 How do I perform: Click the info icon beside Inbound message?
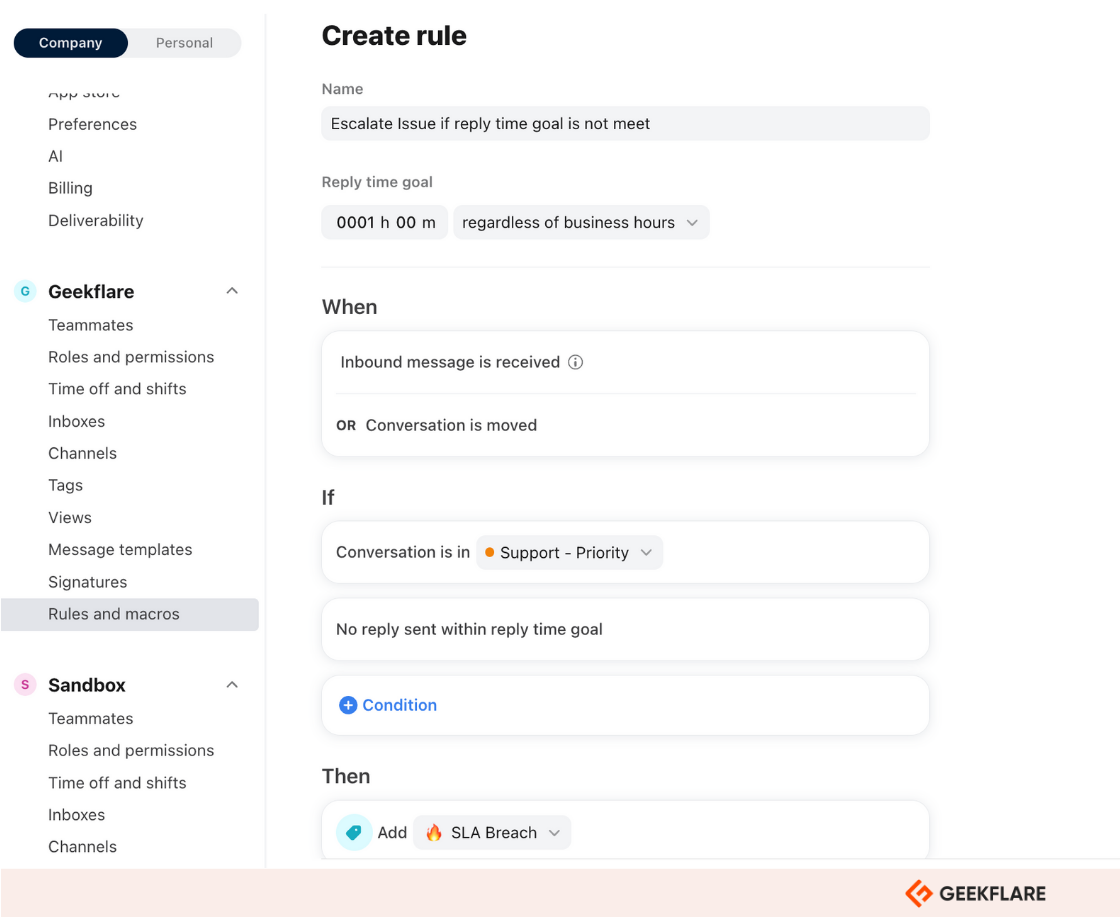(575, 363)
